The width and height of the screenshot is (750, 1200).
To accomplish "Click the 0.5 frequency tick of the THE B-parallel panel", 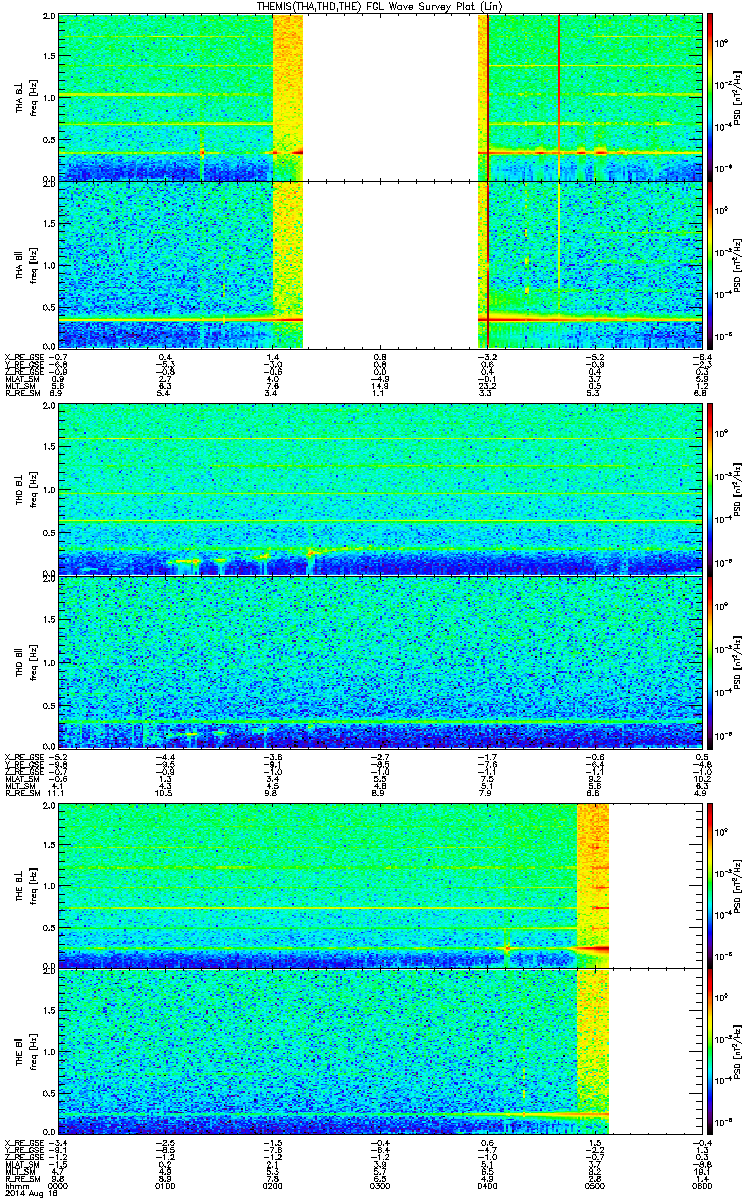I will 48,1091.
